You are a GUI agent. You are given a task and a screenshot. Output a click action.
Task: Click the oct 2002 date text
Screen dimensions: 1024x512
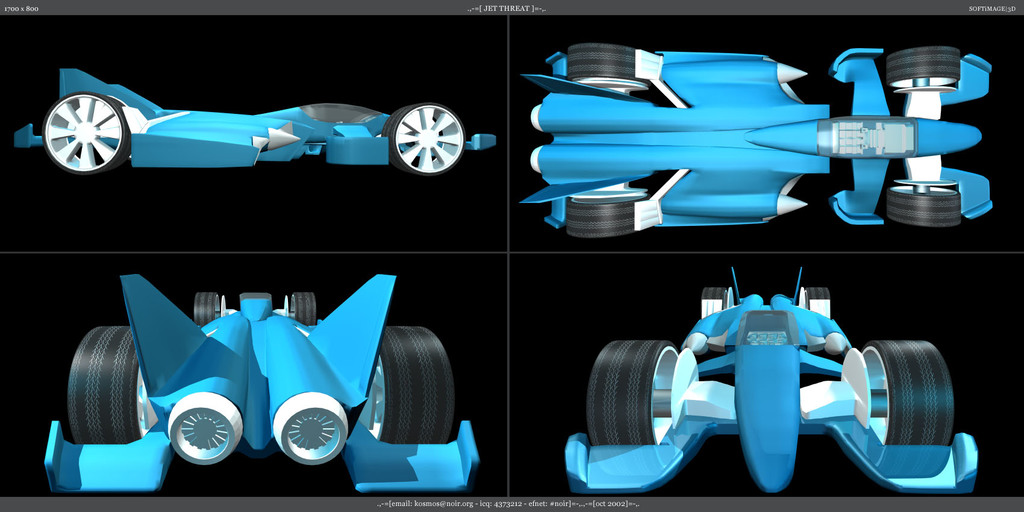coord(611,504)
